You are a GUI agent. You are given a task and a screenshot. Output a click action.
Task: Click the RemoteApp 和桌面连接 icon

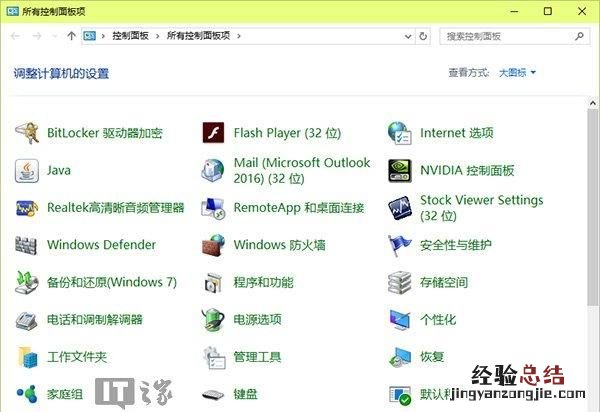(213, 208)
